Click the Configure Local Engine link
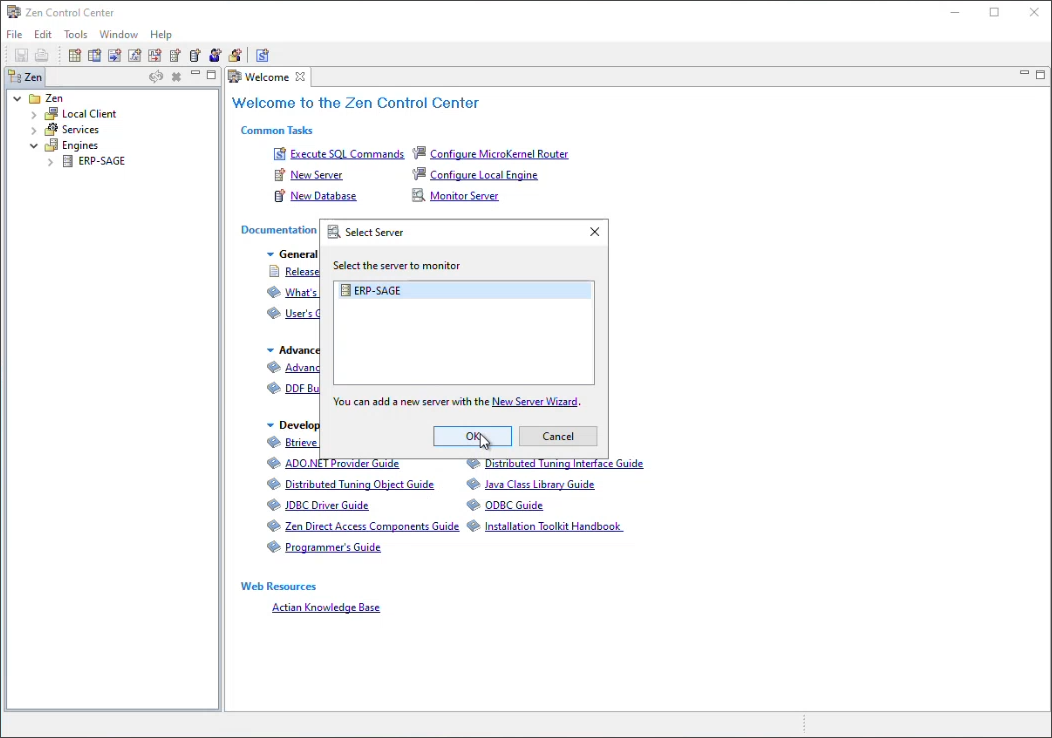This screenshot has width=1052, height=738. pos(484,175)
